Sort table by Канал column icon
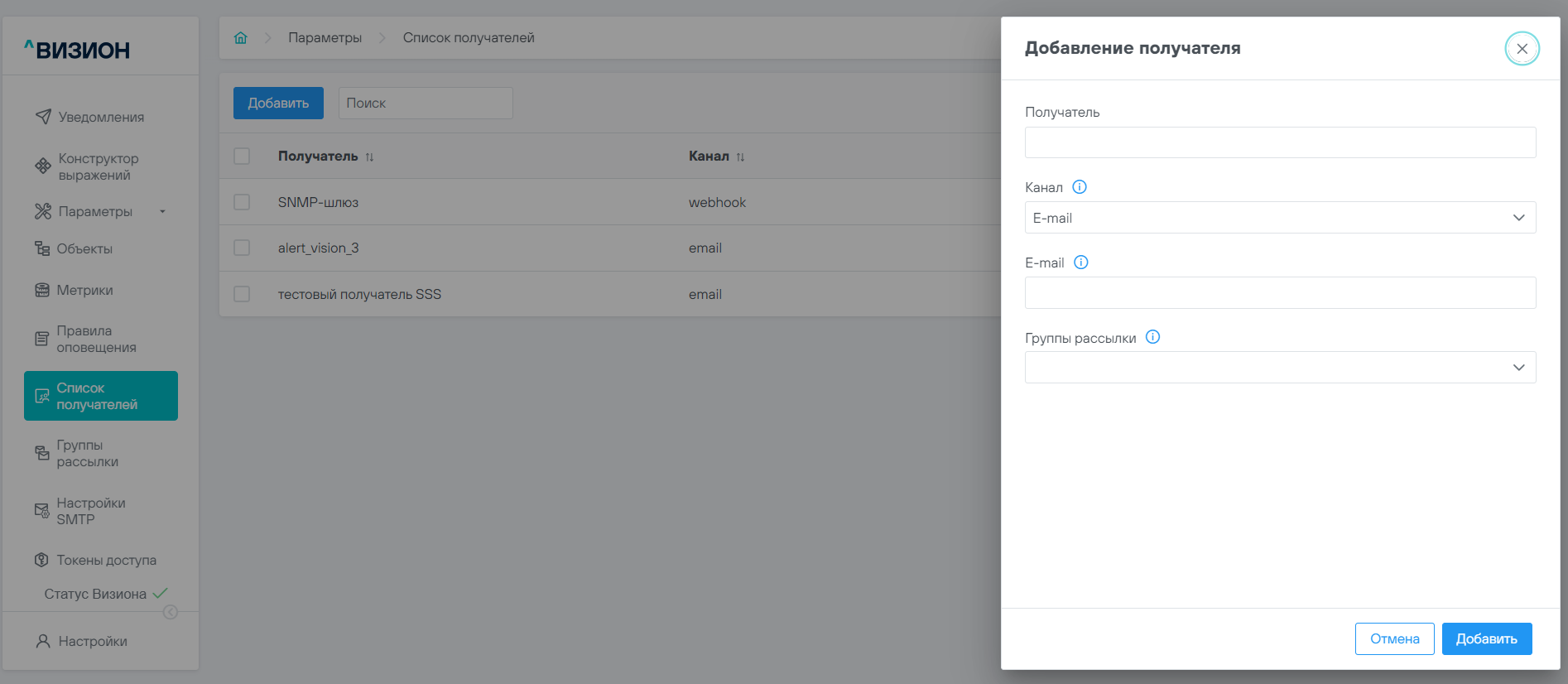Image resolution: width=1568 pixels, height=684 pixels. click(x=740, y=157)
